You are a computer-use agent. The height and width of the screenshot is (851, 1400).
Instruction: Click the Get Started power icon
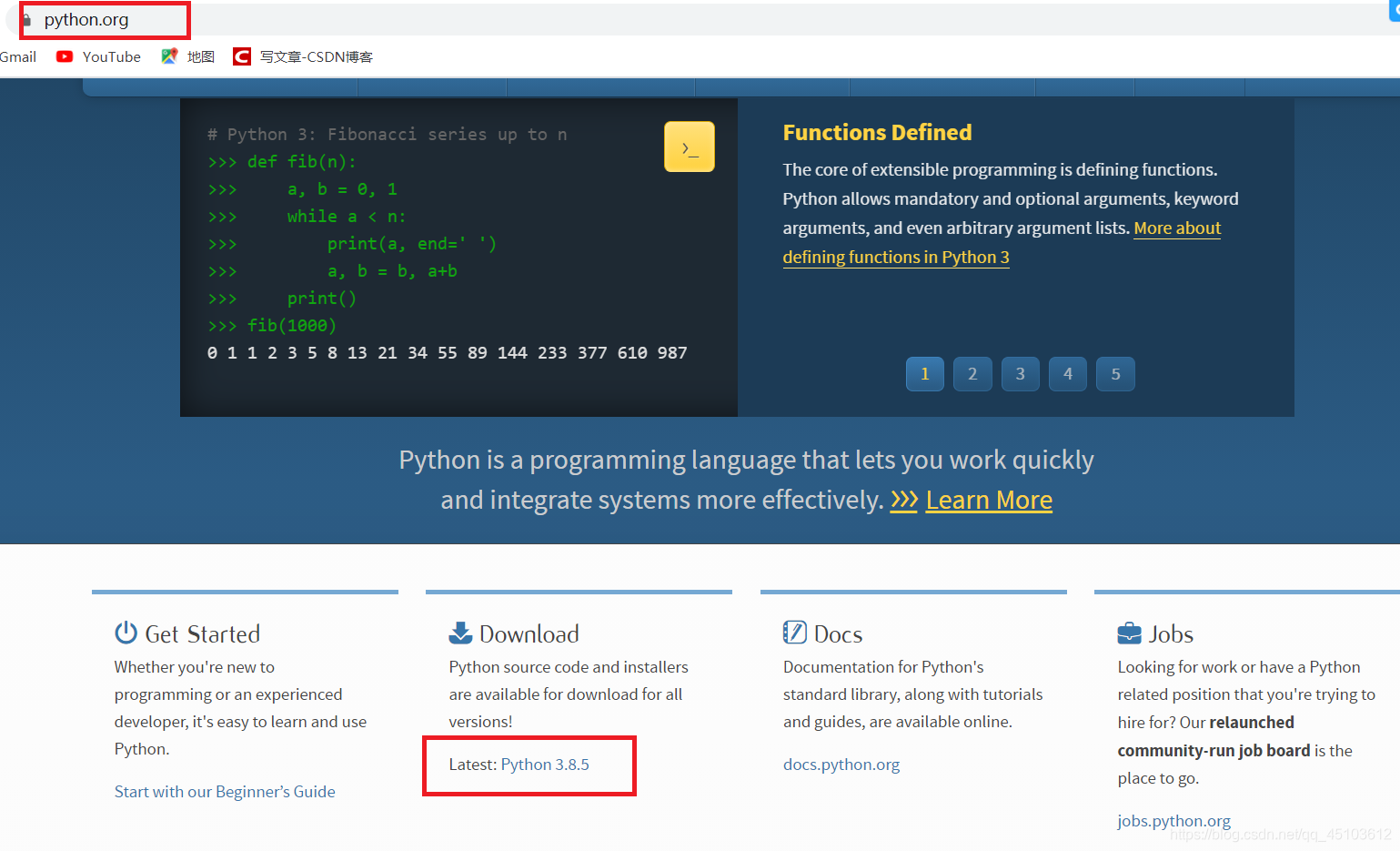126,633
